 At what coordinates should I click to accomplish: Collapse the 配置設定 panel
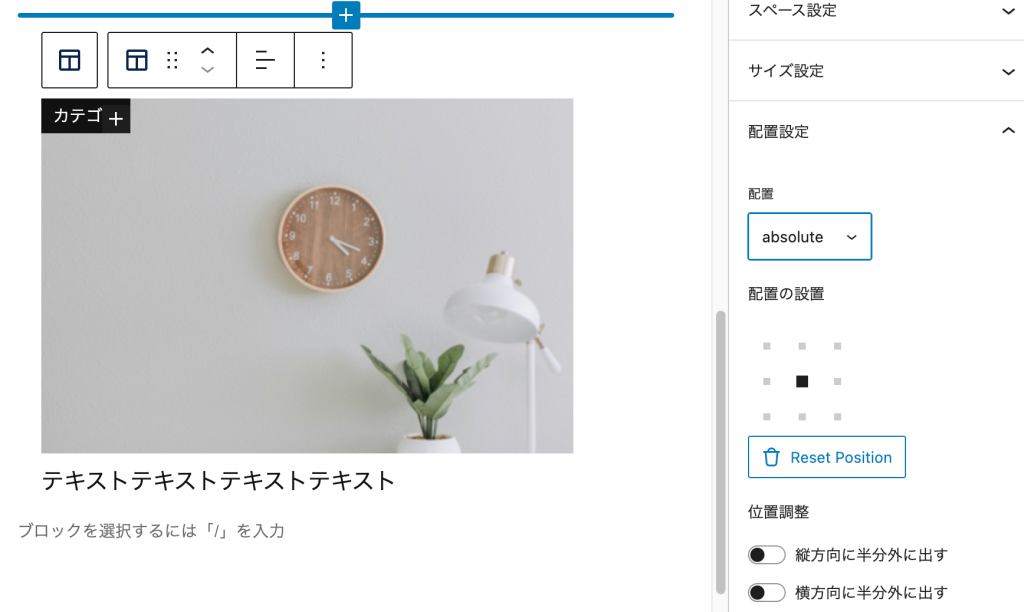[876, 131]
